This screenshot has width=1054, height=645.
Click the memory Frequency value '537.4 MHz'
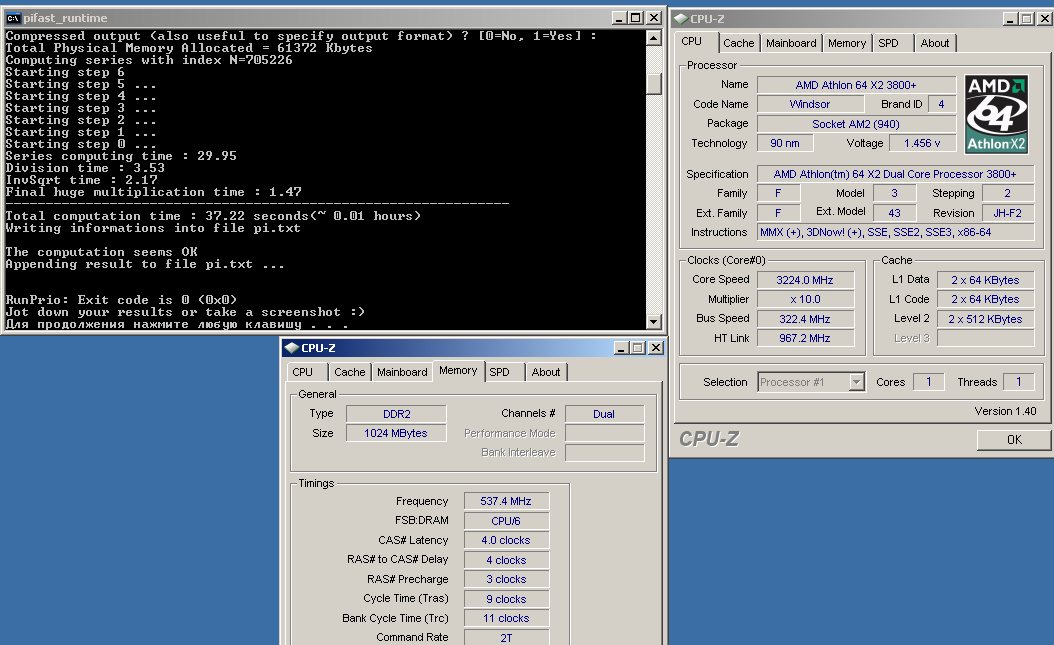[506, 501]
